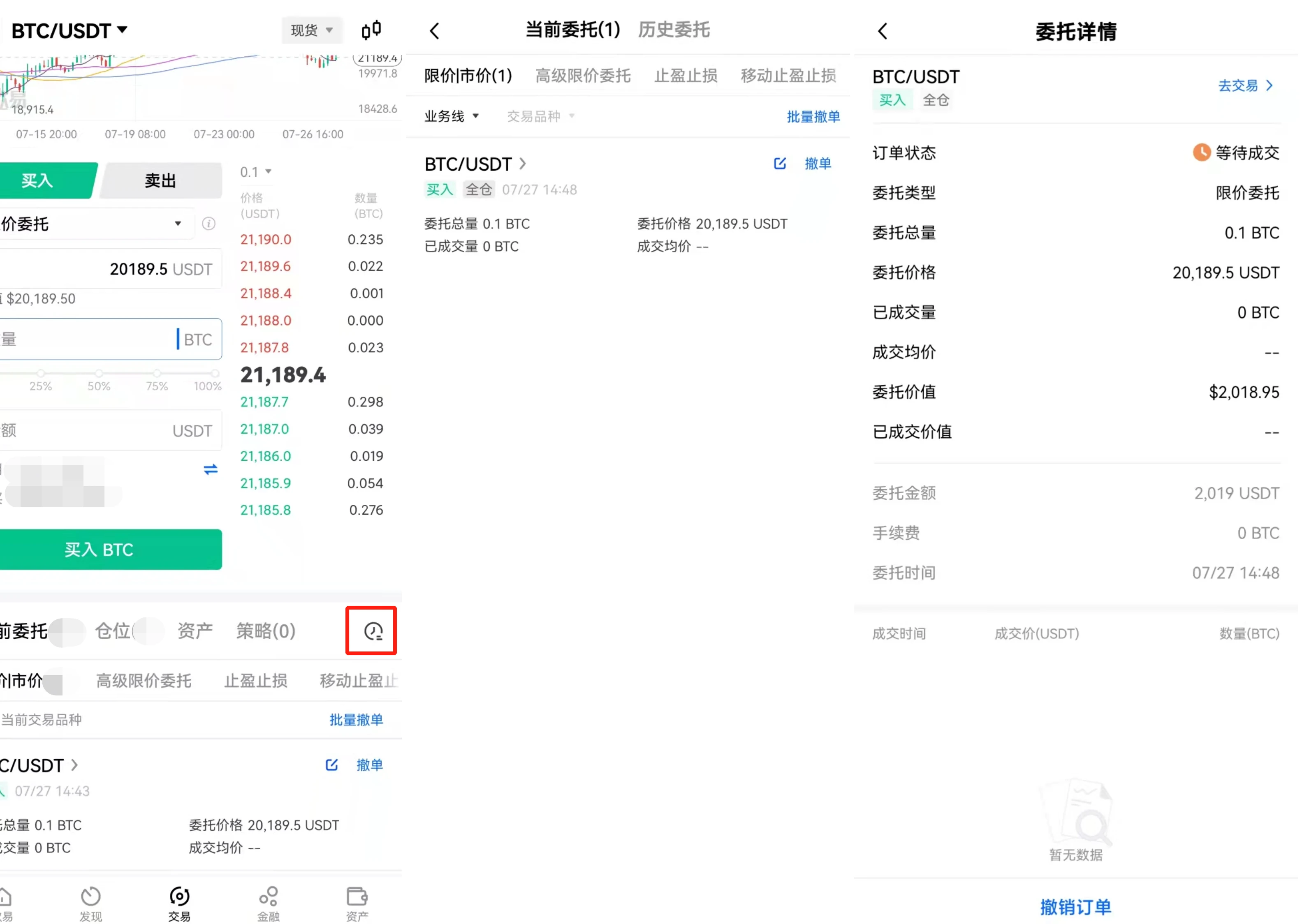Tap the edit order icon beside 撤单
The width and height of the screenshot is (1302, 924).
coord(779,163)
